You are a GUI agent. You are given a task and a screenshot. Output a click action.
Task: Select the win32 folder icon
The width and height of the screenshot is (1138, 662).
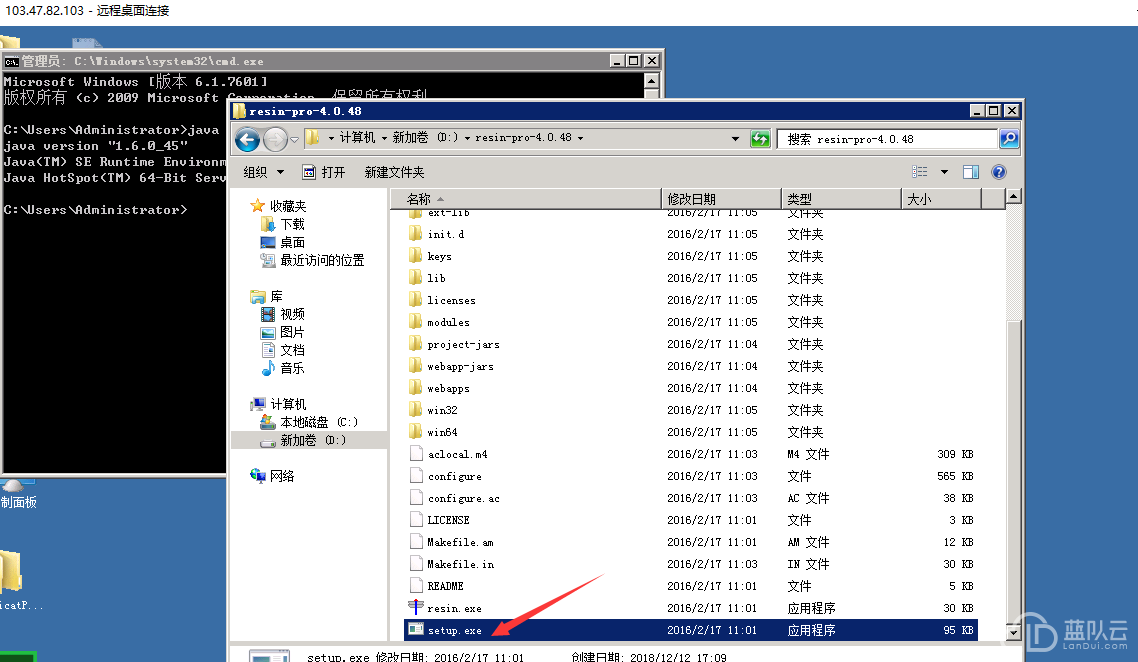[x=416, y=410]
